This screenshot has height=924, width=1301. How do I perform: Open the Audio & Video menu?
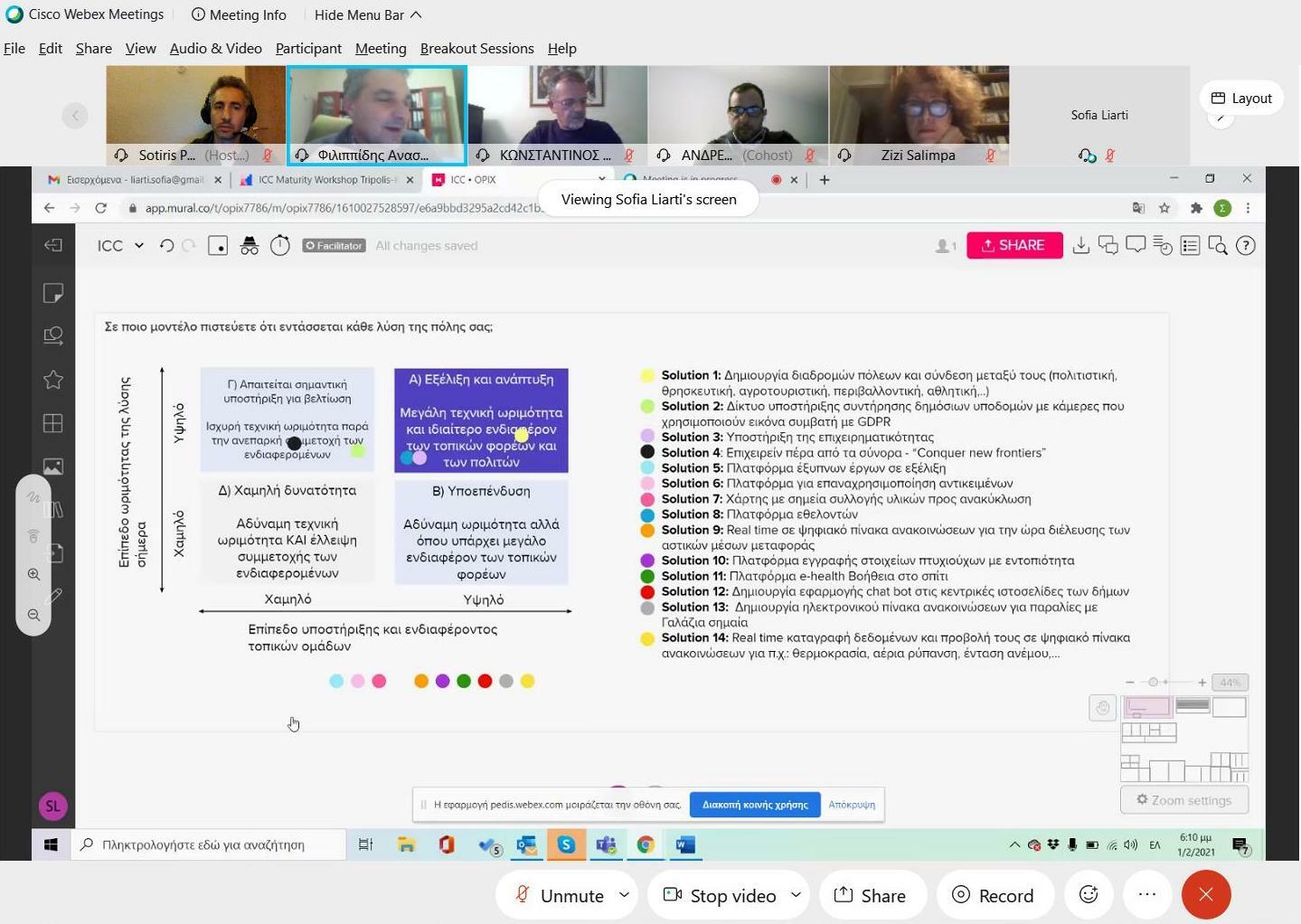coord(216,48)
